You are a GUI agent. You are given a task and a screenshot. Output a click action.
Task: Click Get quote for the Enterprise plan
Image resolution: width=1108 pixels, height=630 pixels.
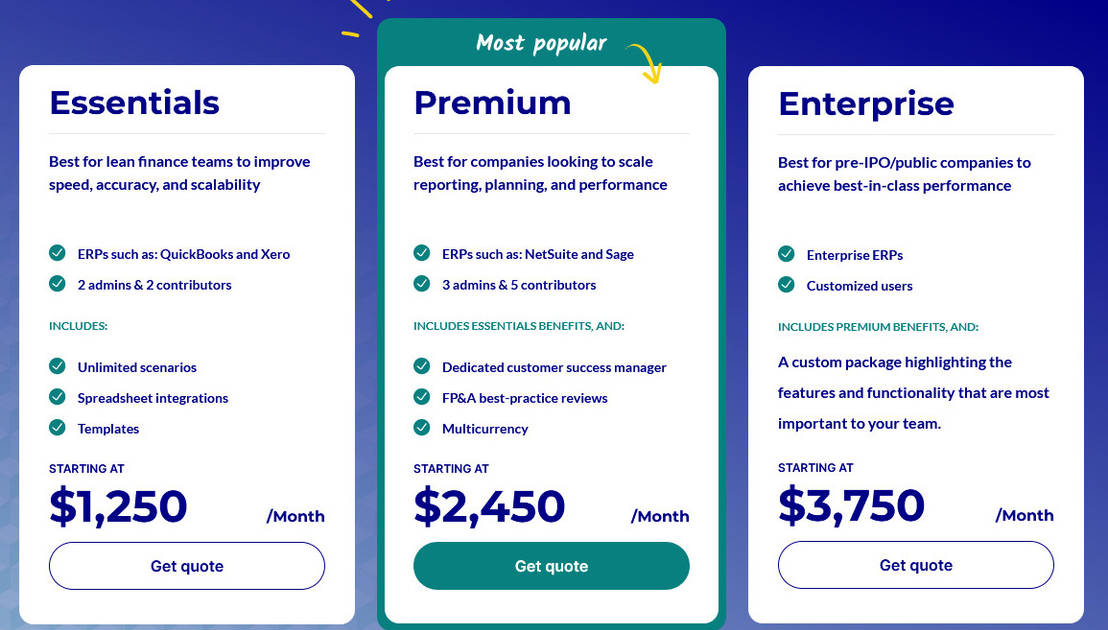click(x=915, y=565)
